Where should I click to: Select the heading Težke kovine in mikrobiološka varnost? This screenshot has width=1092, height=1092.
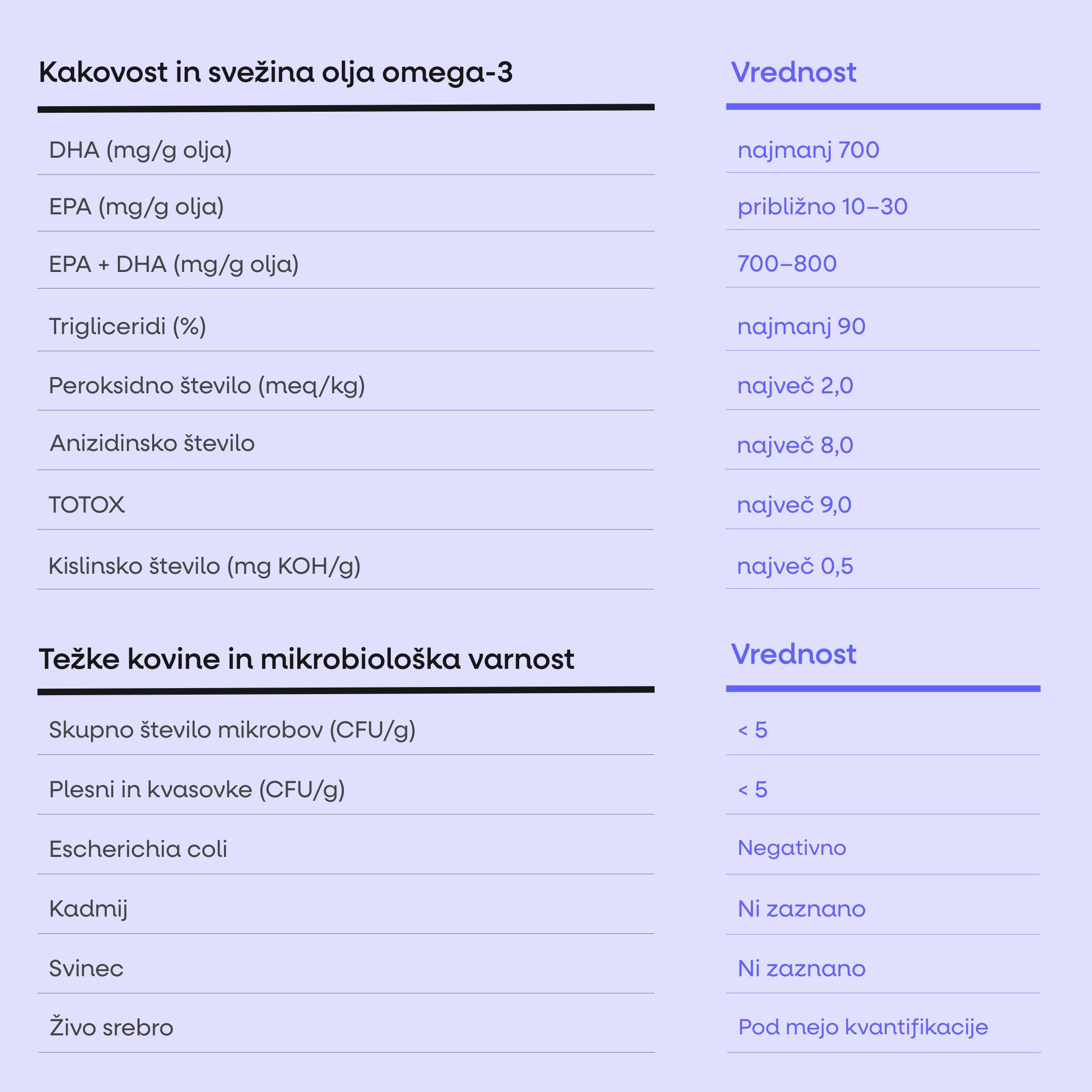click(x=306, y=659)
